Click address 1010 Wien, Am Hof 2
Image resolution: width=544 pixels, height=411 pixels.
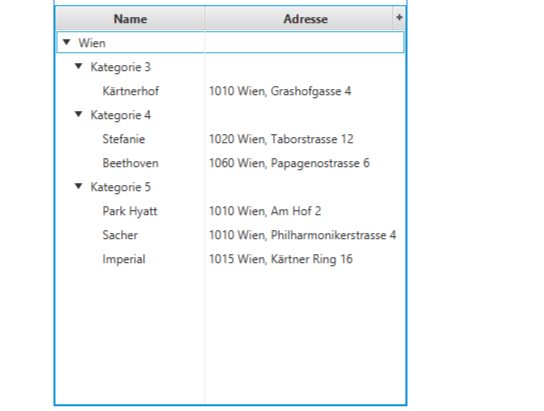pyautogui.click(x=265, y=211)
